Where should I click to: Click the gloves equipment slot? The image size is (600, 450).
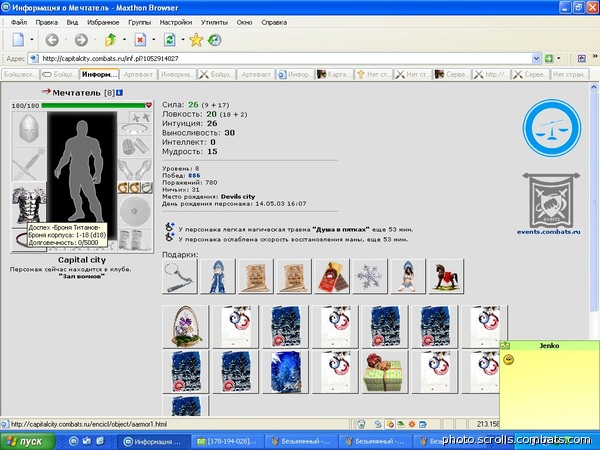(x=135, y=170)
